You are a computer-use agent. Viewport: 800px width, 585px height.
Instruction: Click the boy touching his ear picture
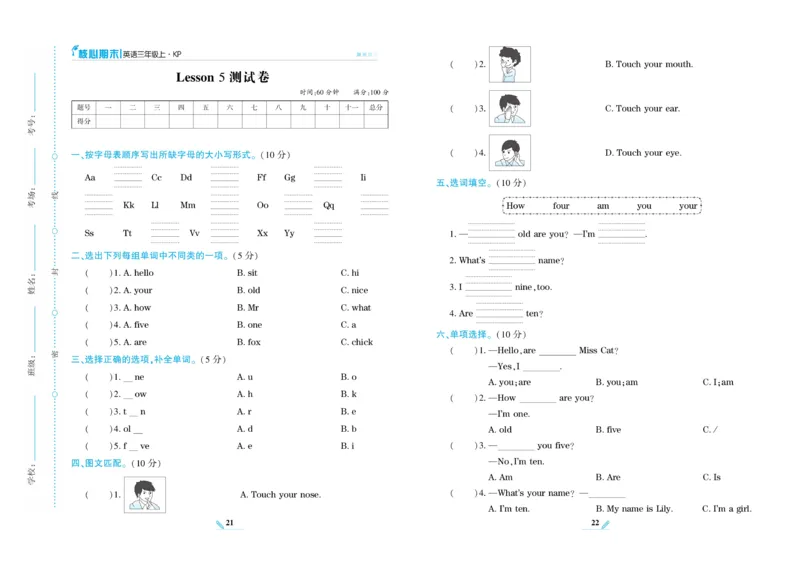coord(509,107)
